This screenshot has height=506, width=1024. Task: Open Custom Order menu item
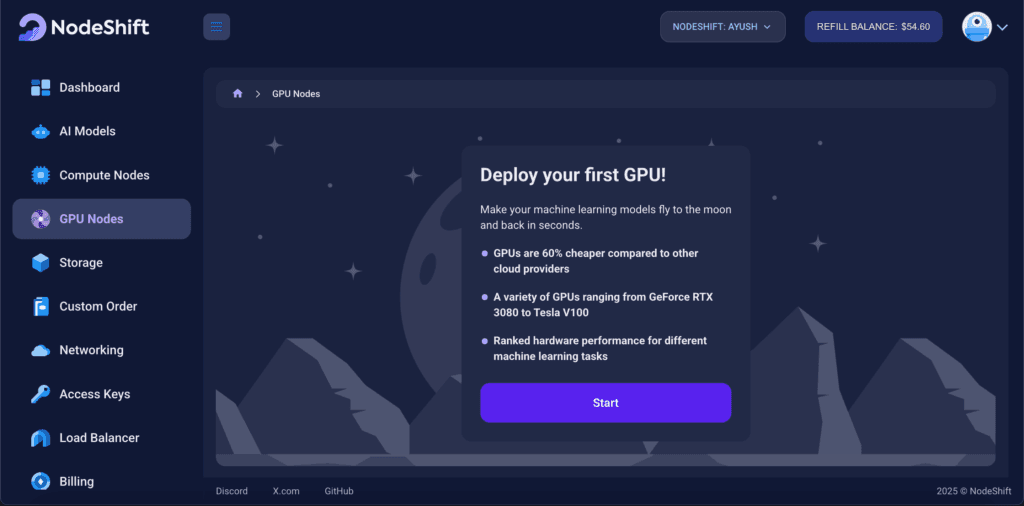tap(102, 306)
